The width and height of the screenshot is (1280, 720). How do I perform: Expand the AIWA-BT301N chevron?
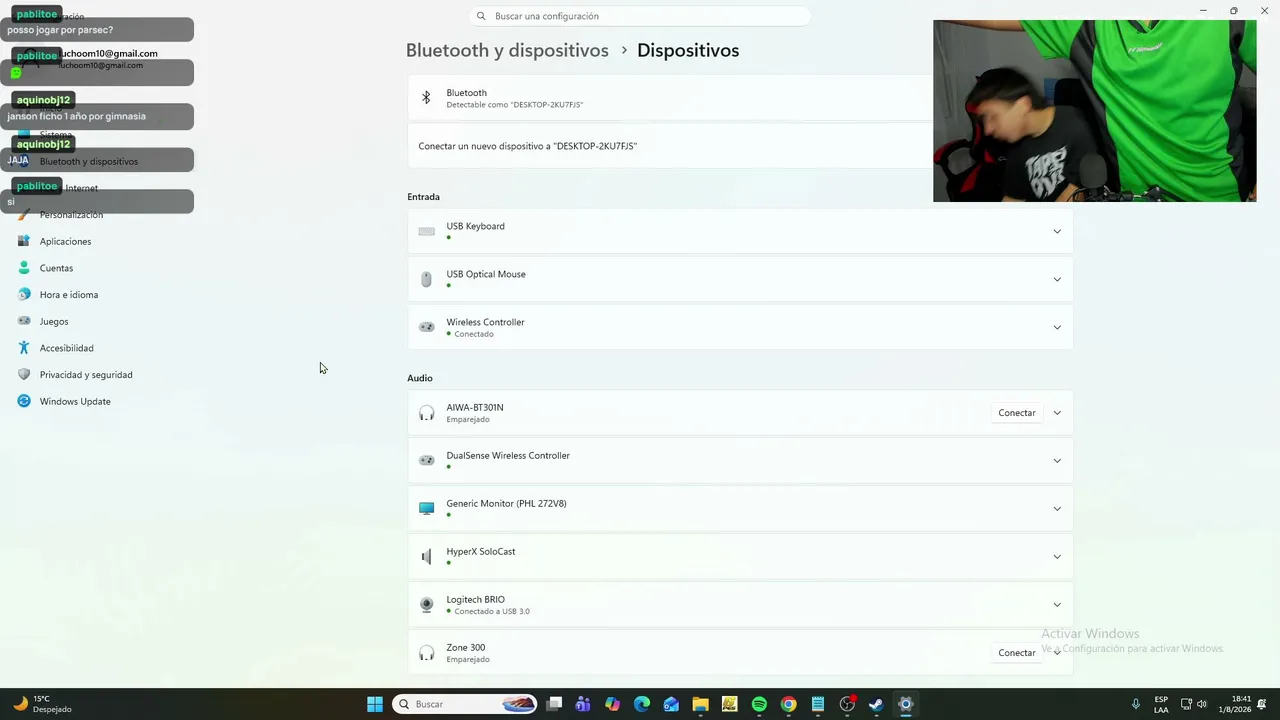click(1057, 413)
